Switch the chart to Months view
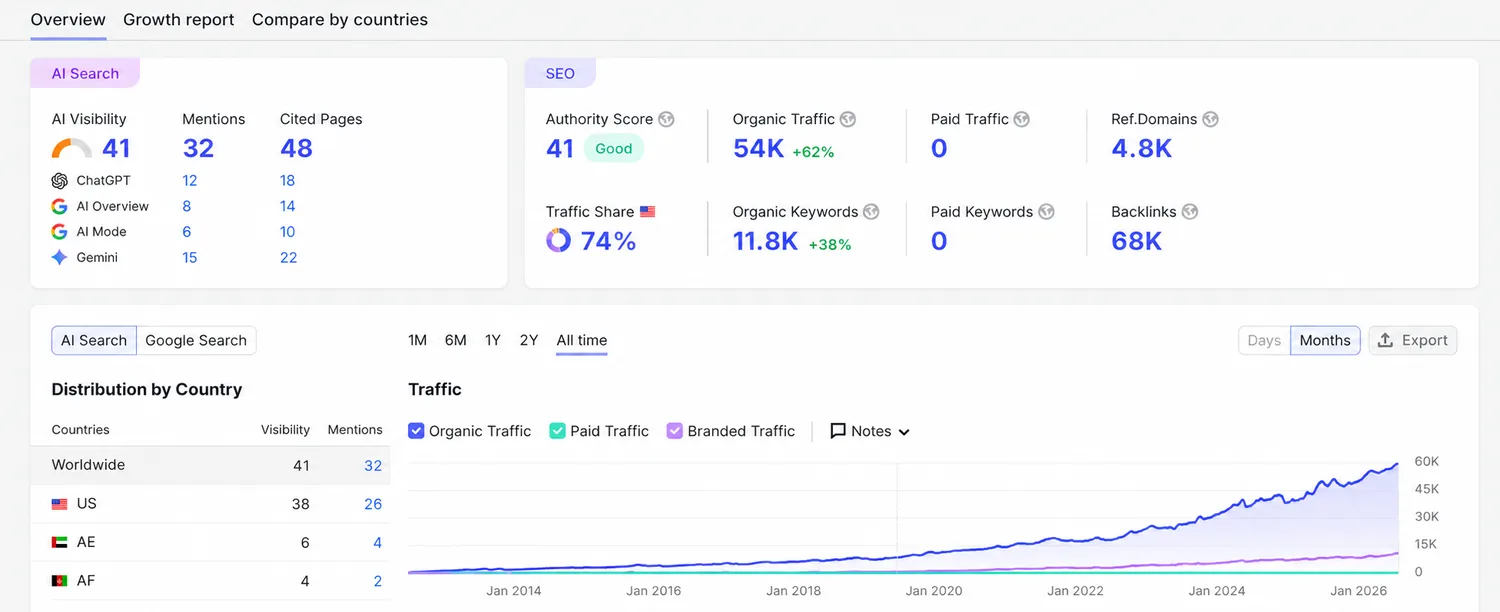This screenshot has width=1500, height=612. click(1325, 340)
